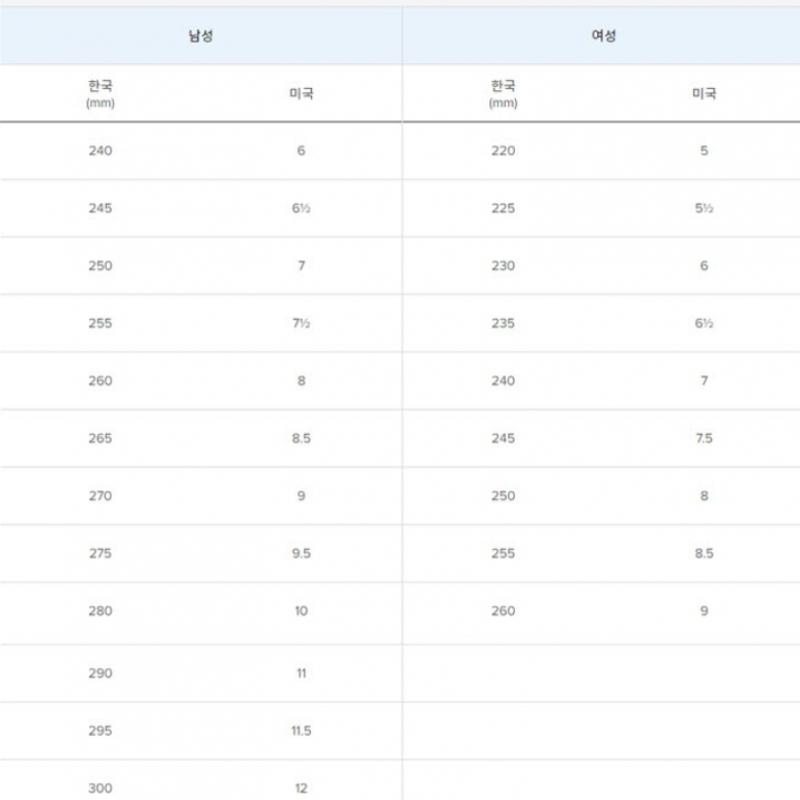Click the 한국 (mm) header under 남성
This screenshot has width=800, height=800.
(100, 93)
